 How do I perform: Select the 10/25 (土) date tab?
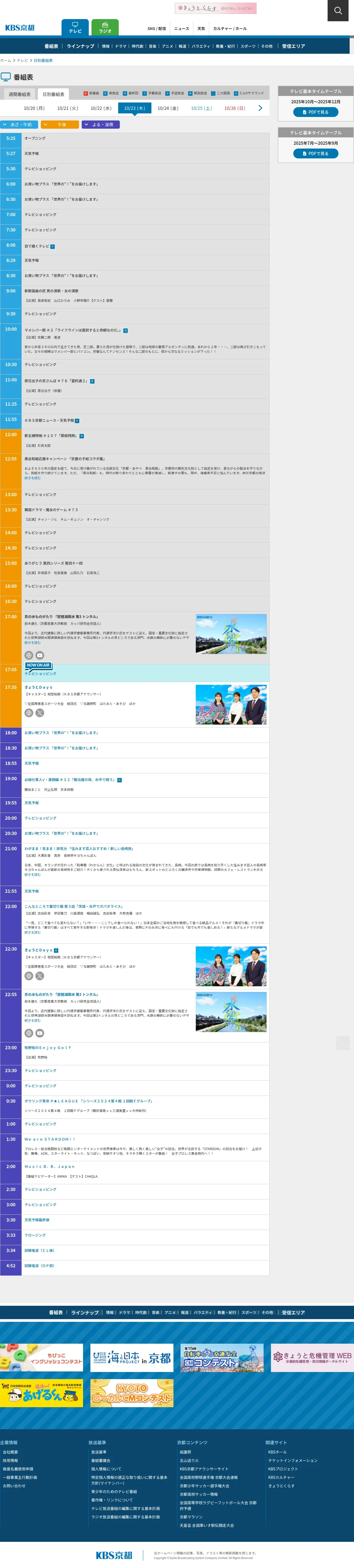click(x=201, y=108)
